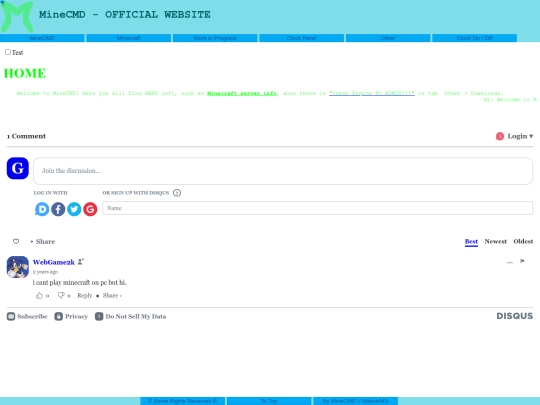
Task: Click the Privacy lock icon
Action: (59, 316)
